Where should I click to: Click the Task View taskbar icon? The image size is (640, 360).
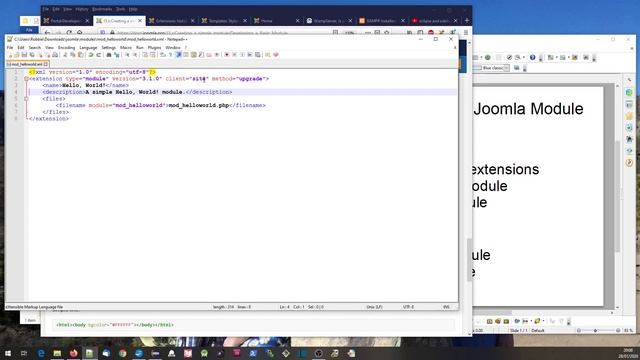click(x=24, y=353)
